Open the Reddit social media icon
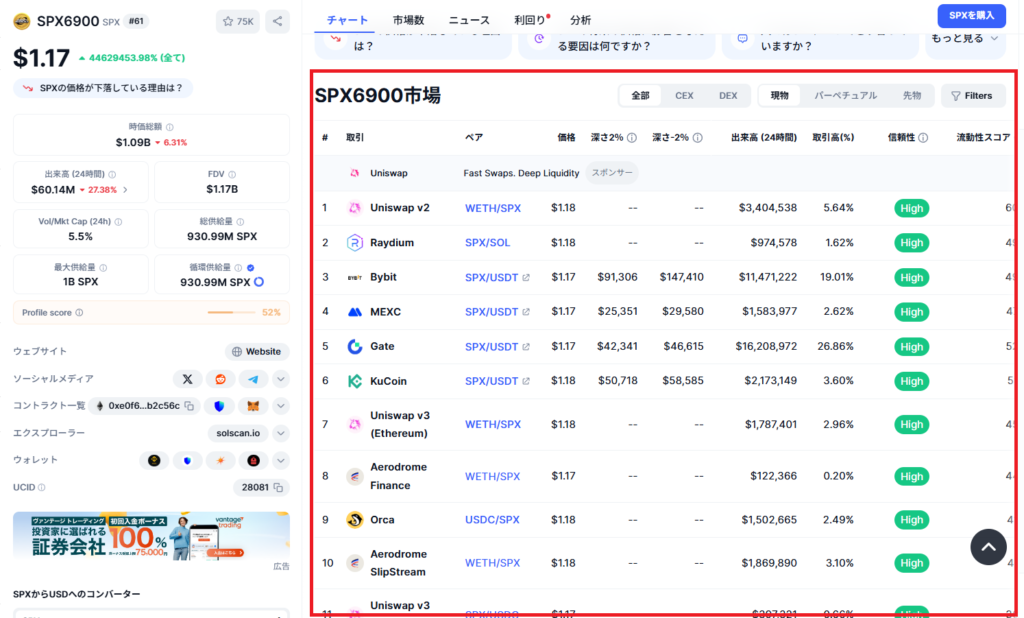 tap(220, 379)
